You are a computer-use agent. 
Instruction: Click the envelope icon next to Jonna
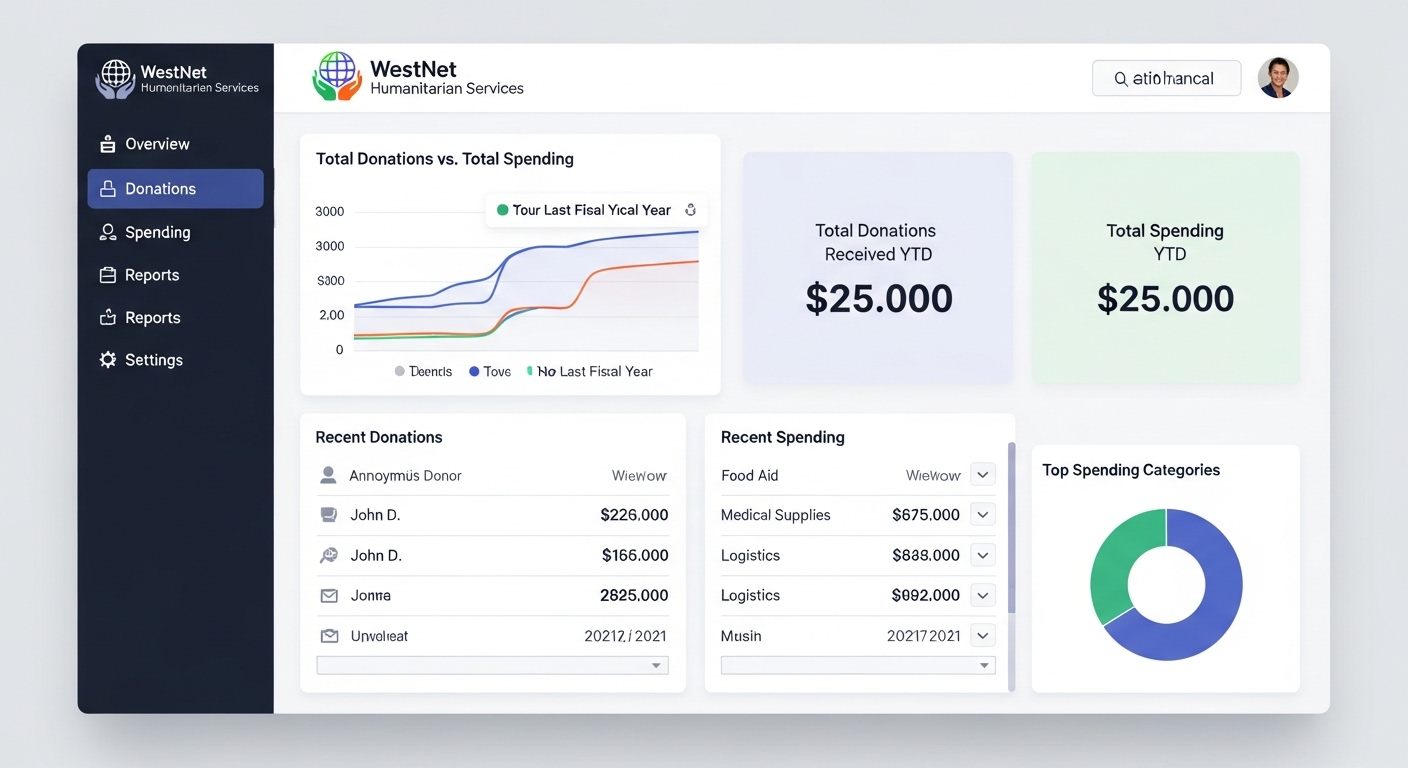[328, 596]
